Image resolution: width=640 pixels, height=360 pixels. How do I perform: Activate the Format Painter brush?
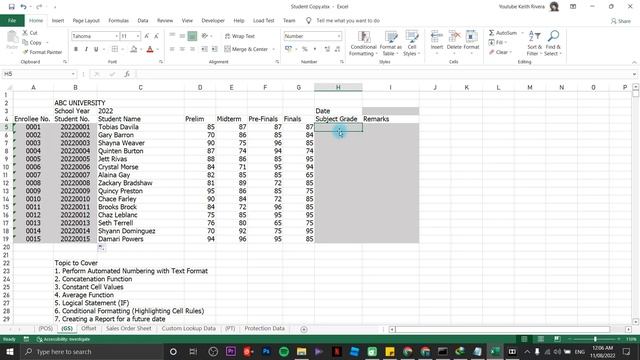click(42, 52)
